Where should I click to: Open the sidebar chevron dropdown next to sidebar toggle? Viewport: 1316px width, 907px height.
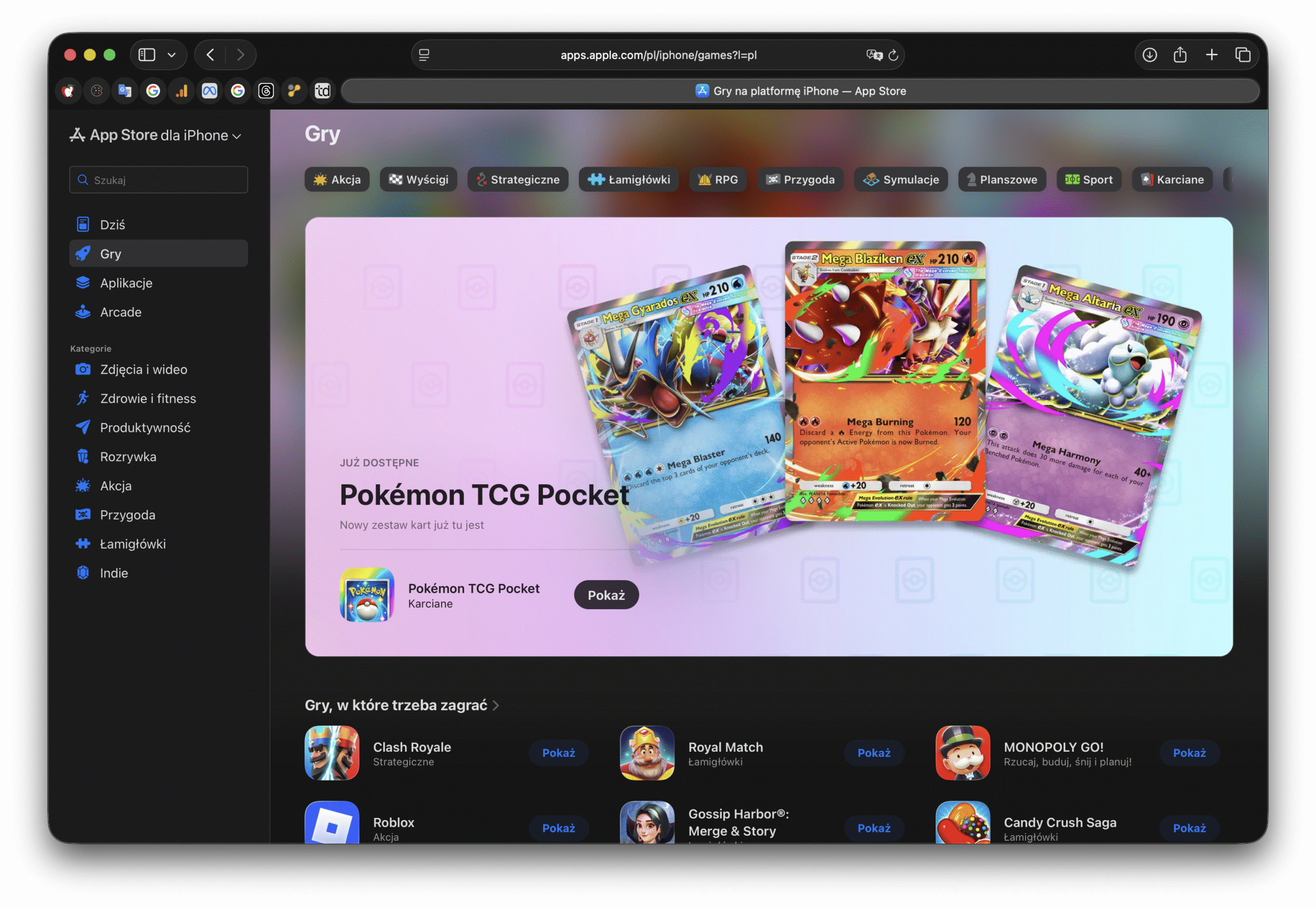pos(172,55)
